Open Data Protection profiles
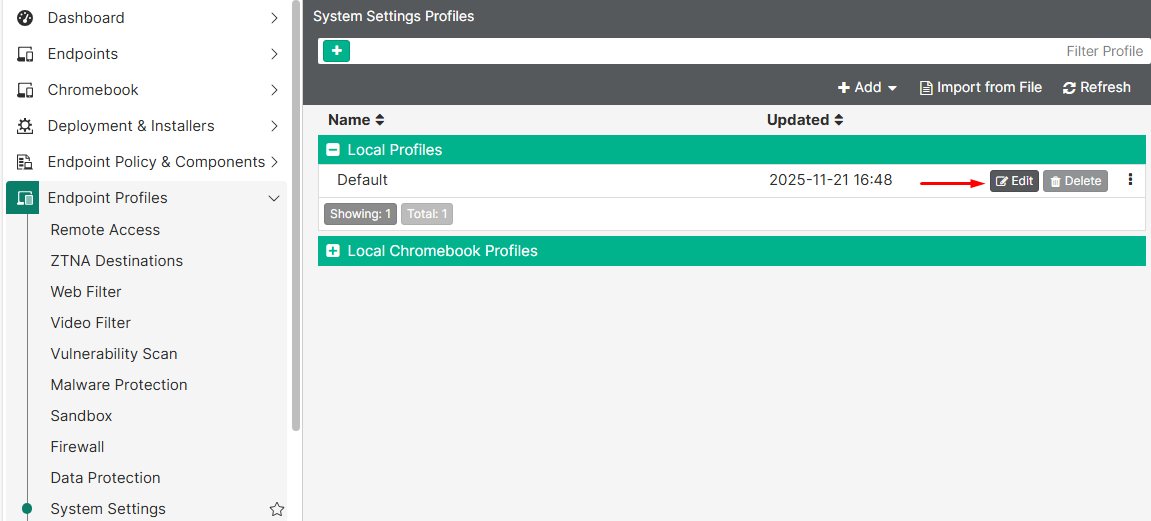This screenshot has width=1151, height=521. coord(105,478)
